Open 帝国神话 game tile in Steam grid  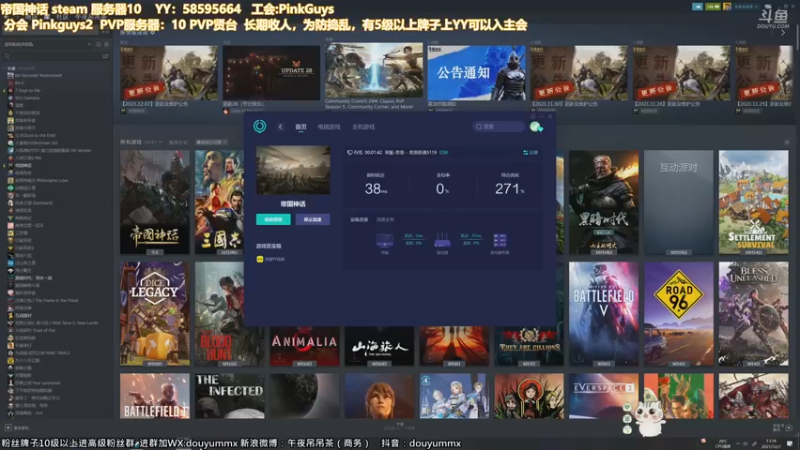pyautogui.click(x=155, y=202)
